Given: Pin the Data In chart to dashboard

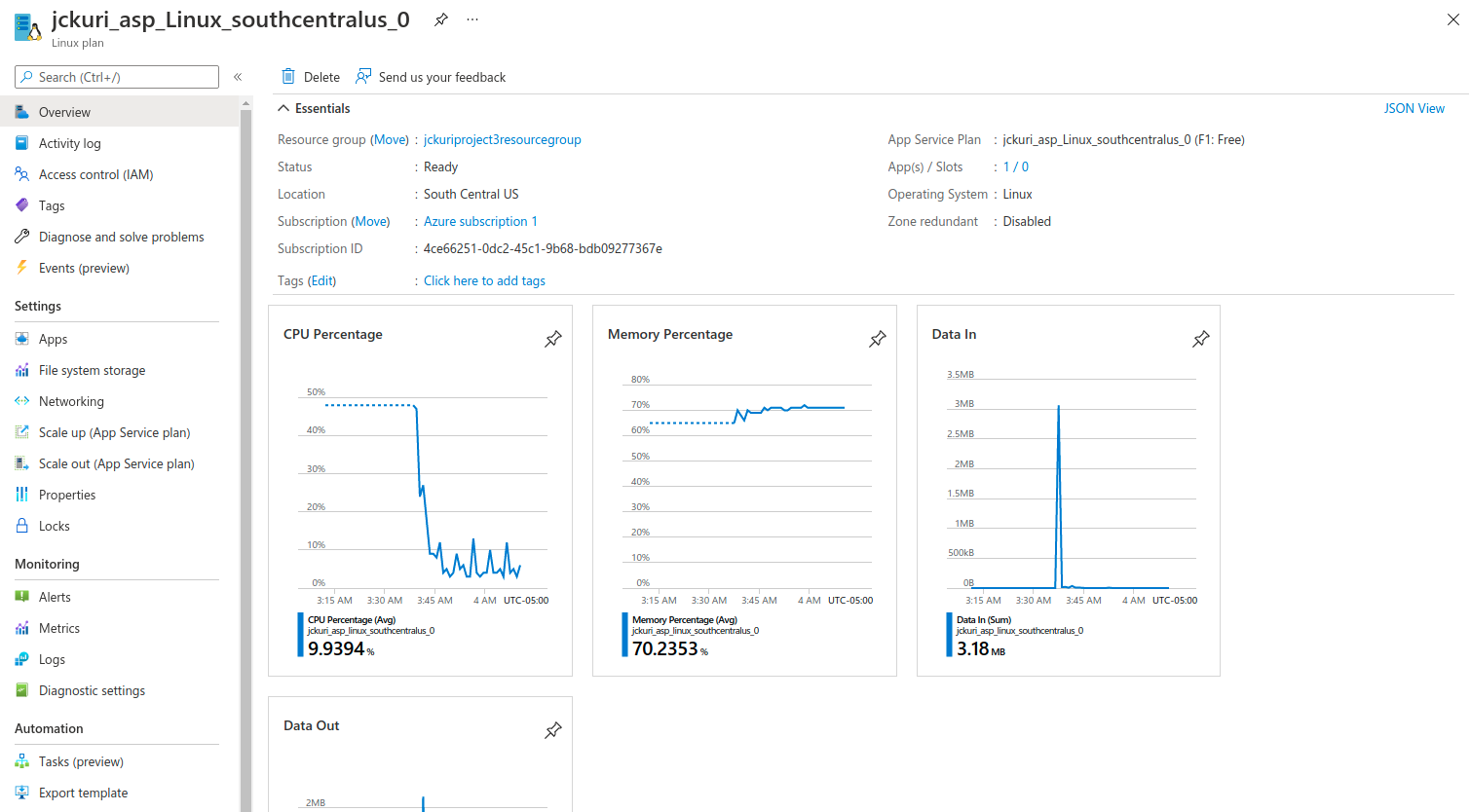Looking at the screenshot, I should coord(1201,339).
